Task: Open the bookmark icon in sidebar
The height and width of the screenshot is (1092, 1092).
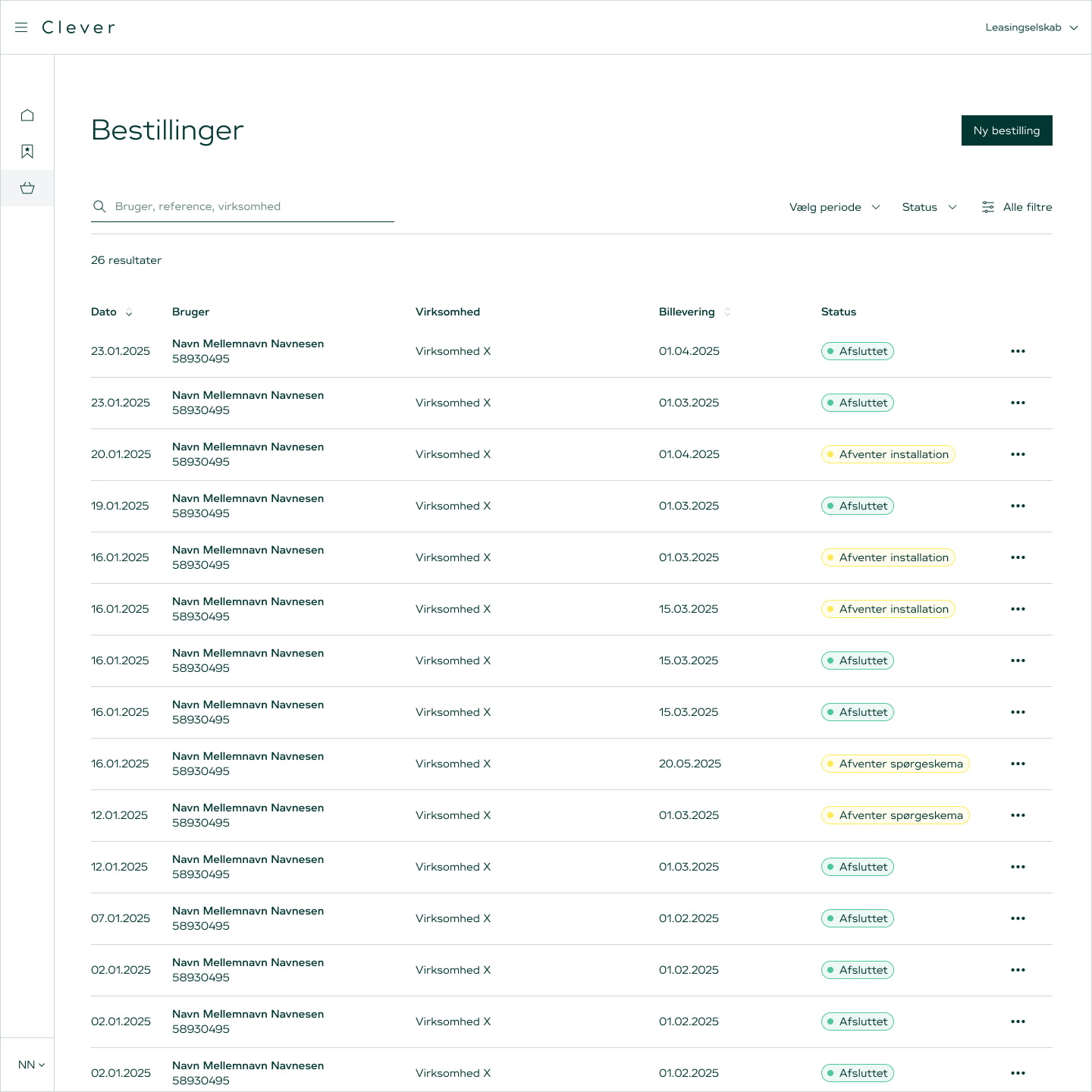Action: (27, 152)
